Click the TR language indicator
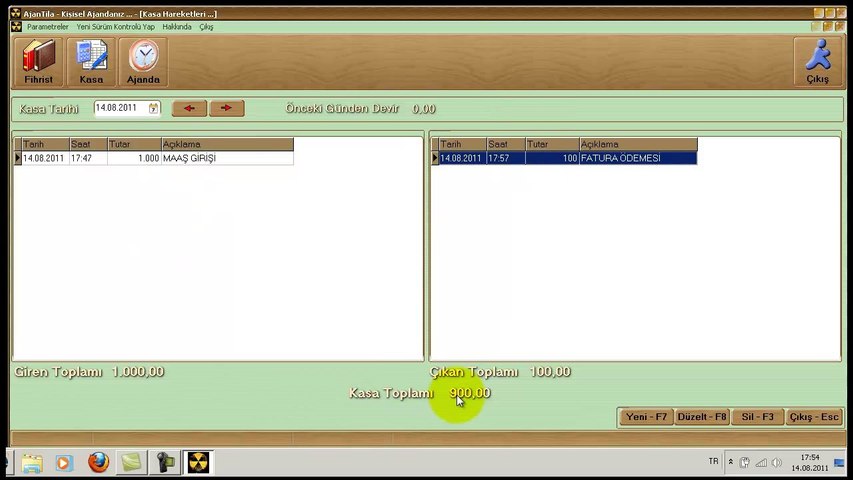Viewport: 853px width, 480px height. (x=713, y=461)
